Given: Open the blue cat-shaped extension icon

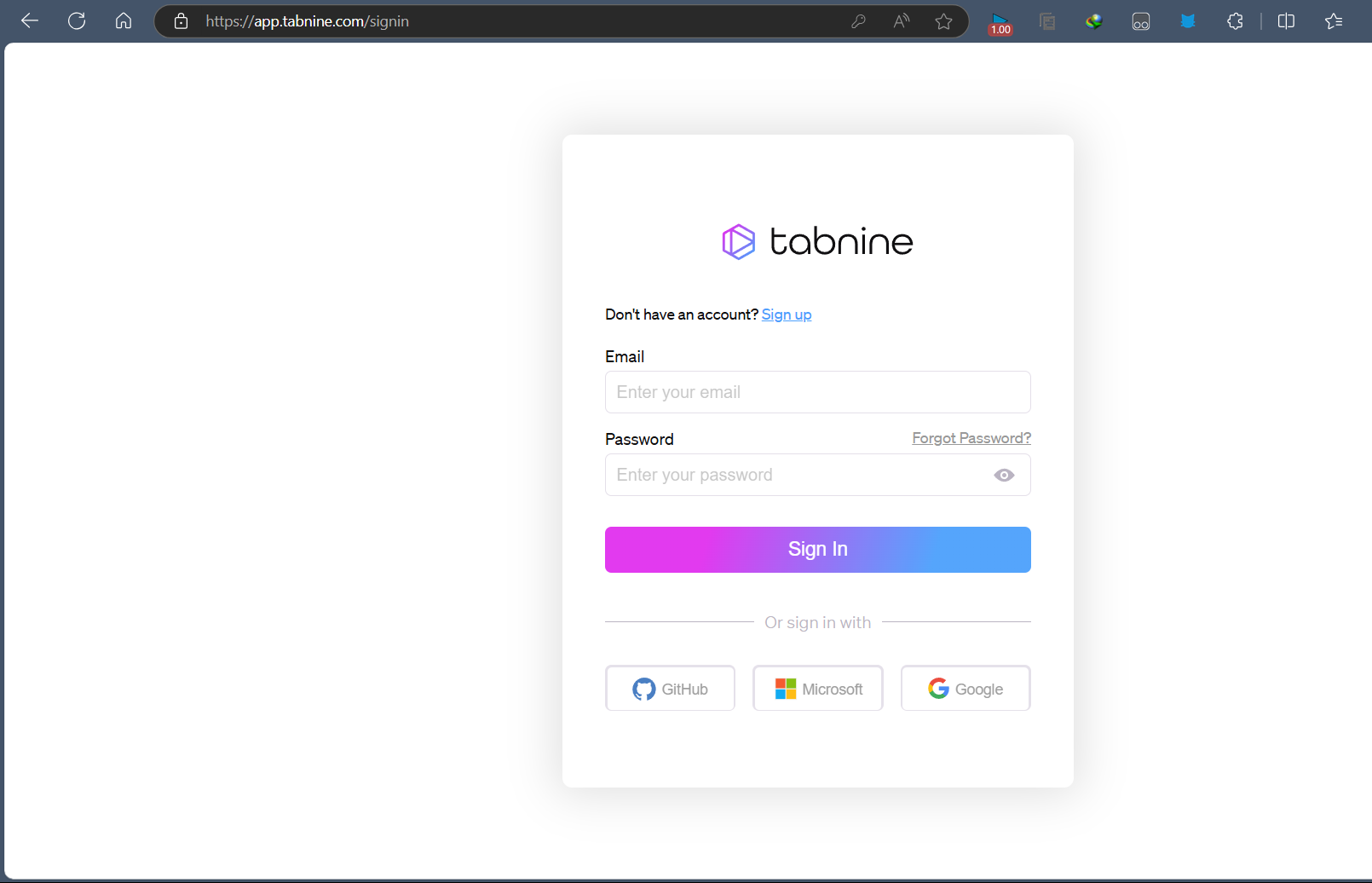Looking at the screenshot, I should [x=1188, y=21].
